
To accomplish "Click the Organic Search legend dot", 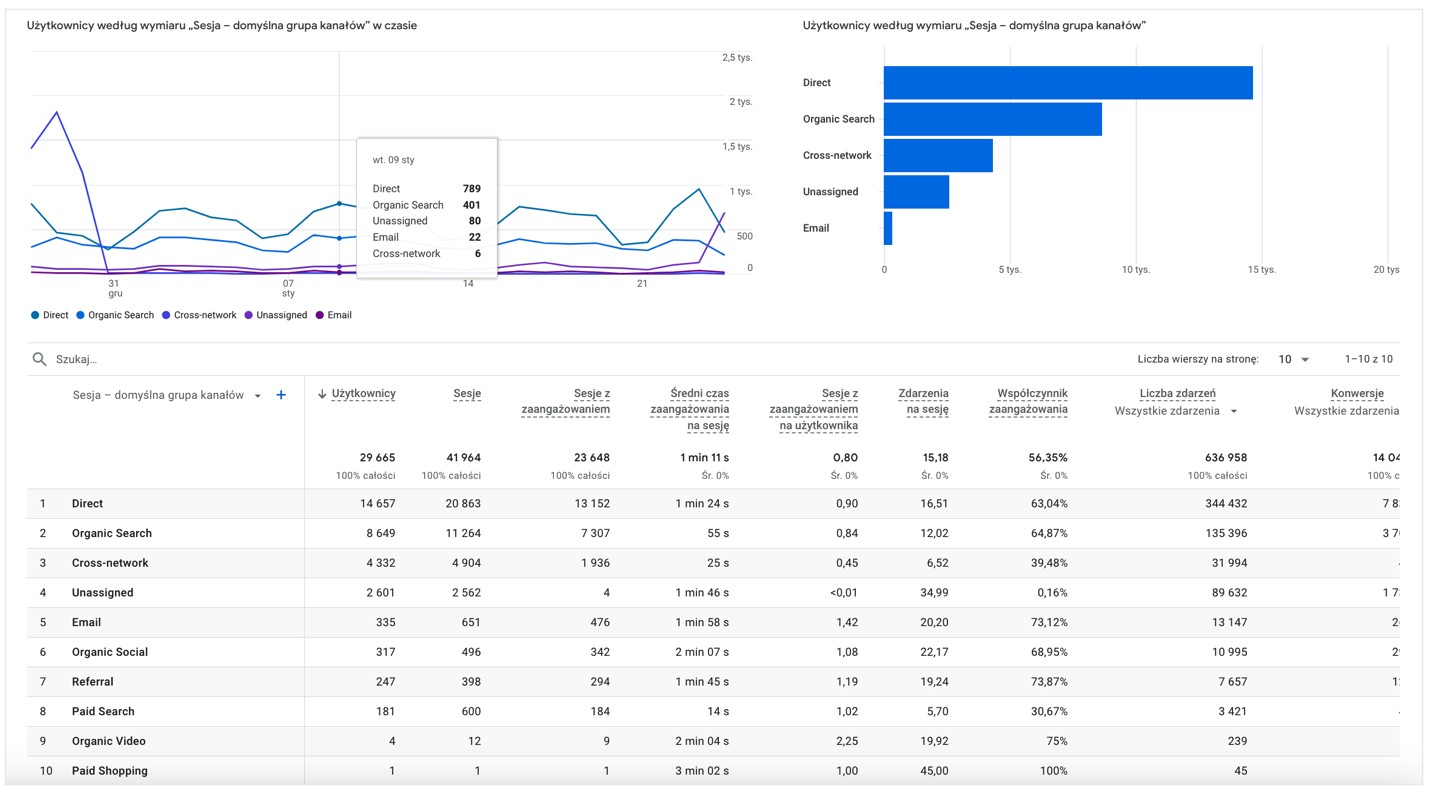I will point(81,315).
